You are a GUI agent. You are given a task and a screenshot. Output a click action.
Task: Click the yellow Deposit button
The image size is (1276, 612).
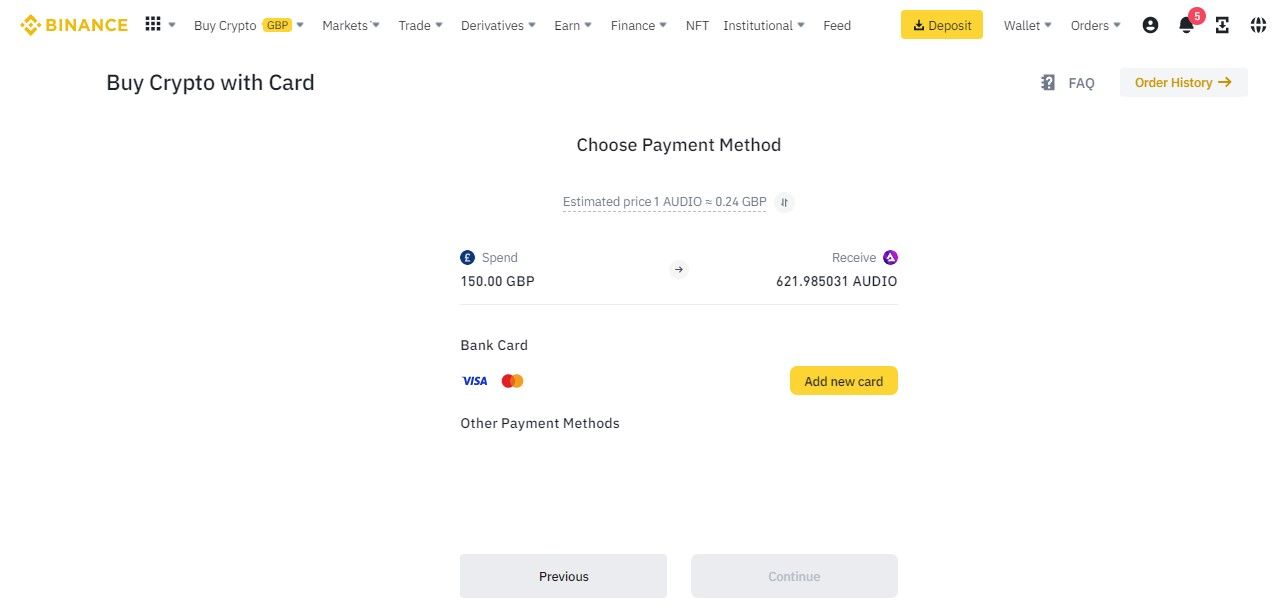point(941,25)
